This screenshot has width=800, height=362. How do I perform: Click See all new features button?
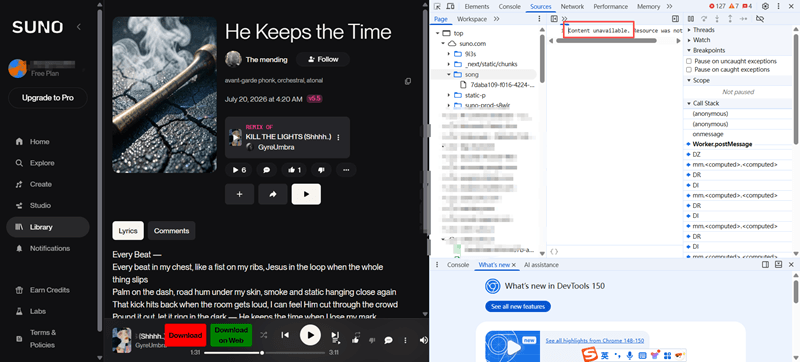518,306
